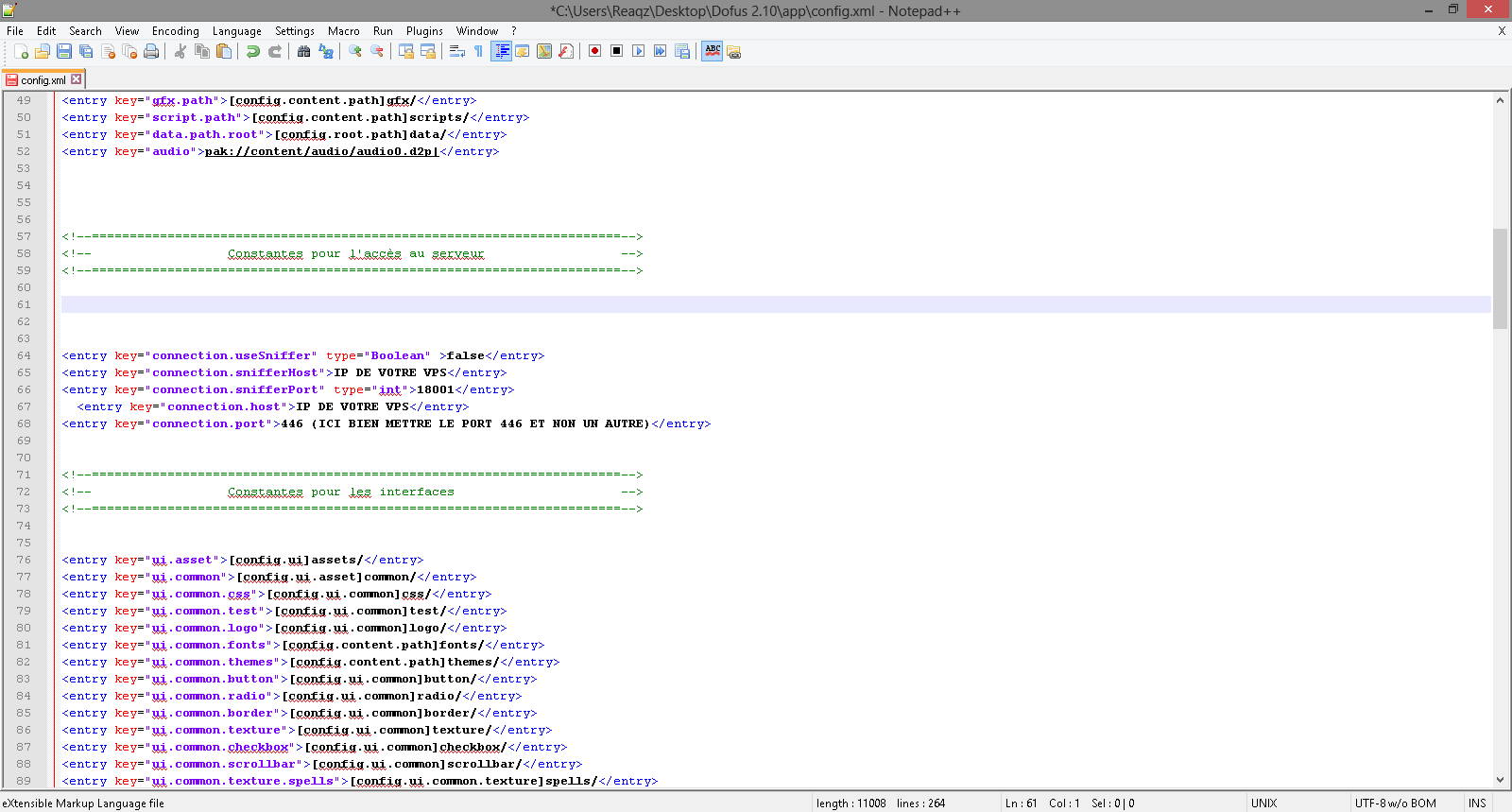
Task: Click the Close All toolbar icon
Action: [129, 51]
